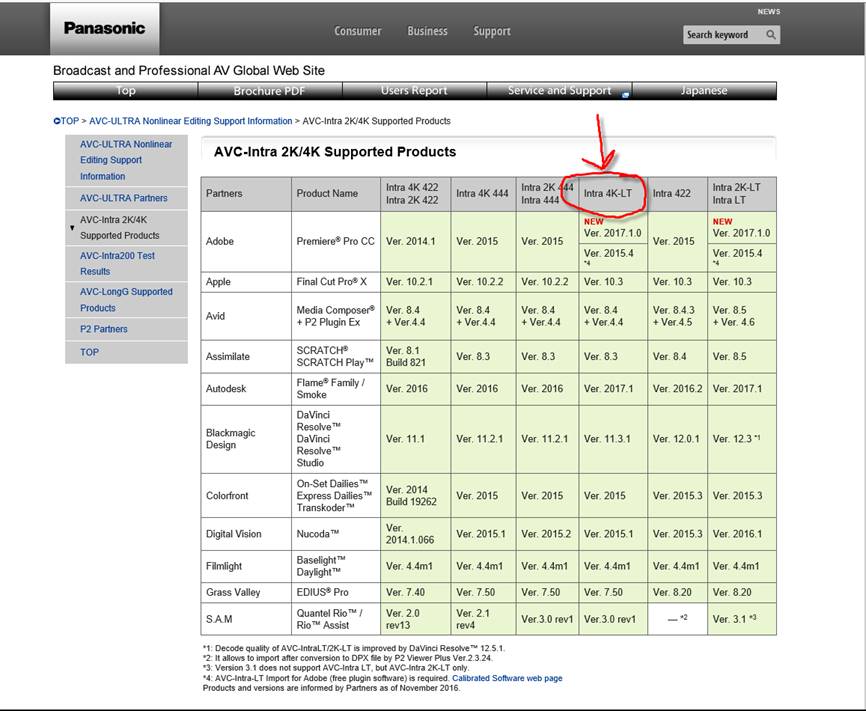The width and height of the screenshot is (866, 711).
Task: Click the search magnifier icon
Action: [771, 35]
